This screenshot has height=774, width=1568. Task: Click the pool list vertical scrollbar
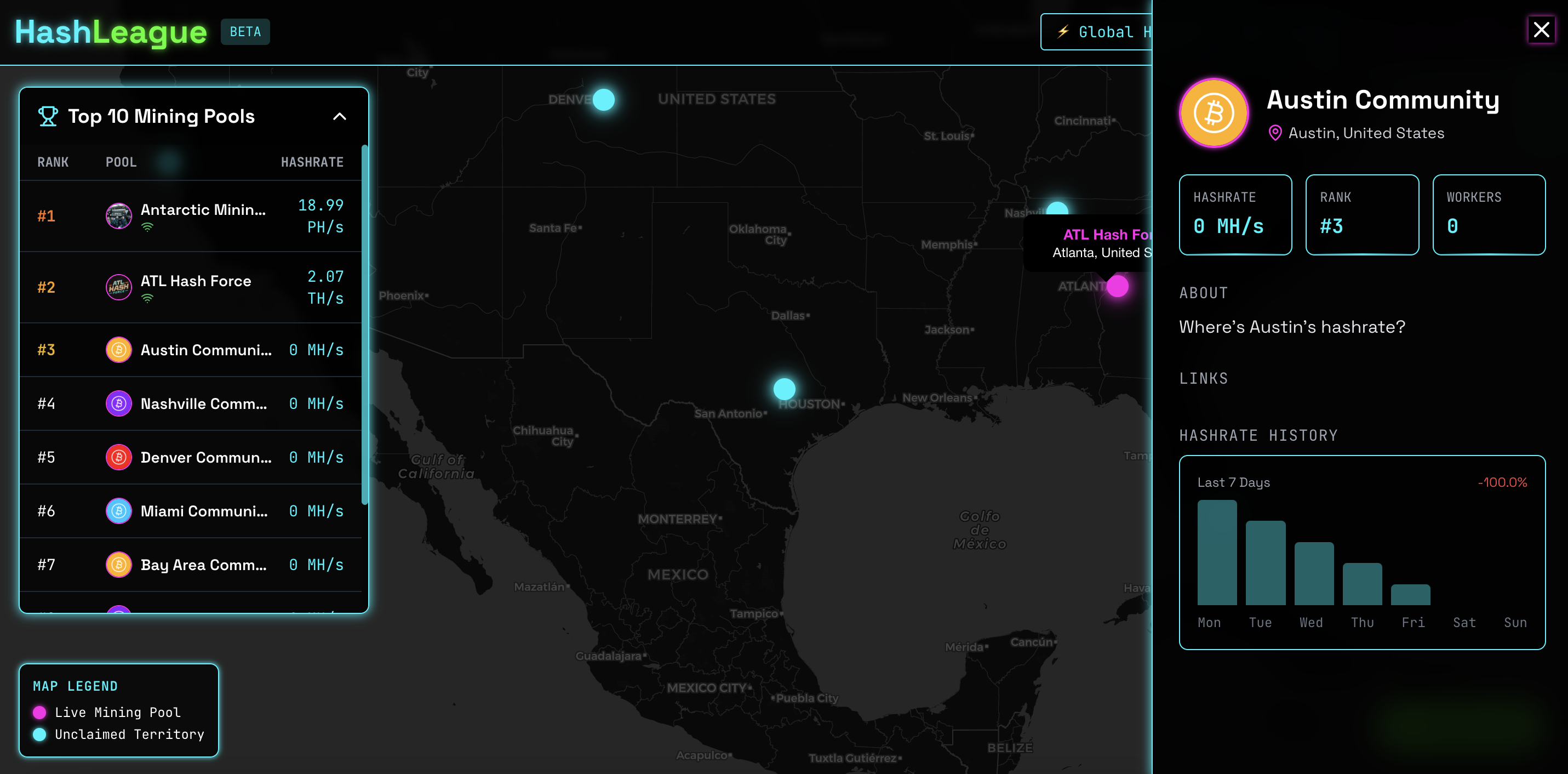[x=365, y=325]
